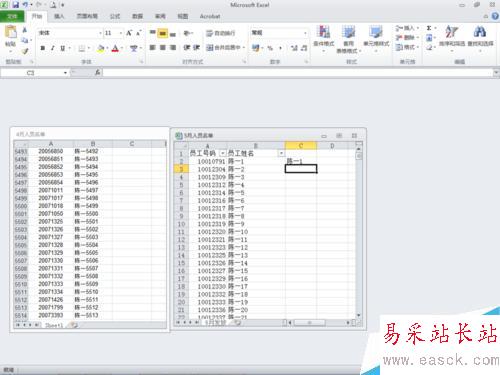Switch to the Acrobat ribbon tab
The image size is (500, 375).
(x=210, y=16)
